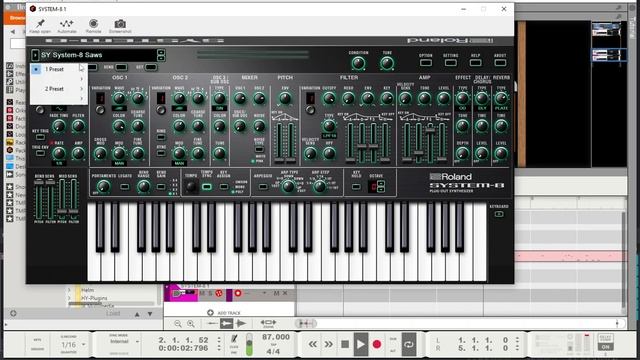Screen dimensions: 640x360
Task: Click the Setting button
Action: pyautogui.click(x=451, y=62)
